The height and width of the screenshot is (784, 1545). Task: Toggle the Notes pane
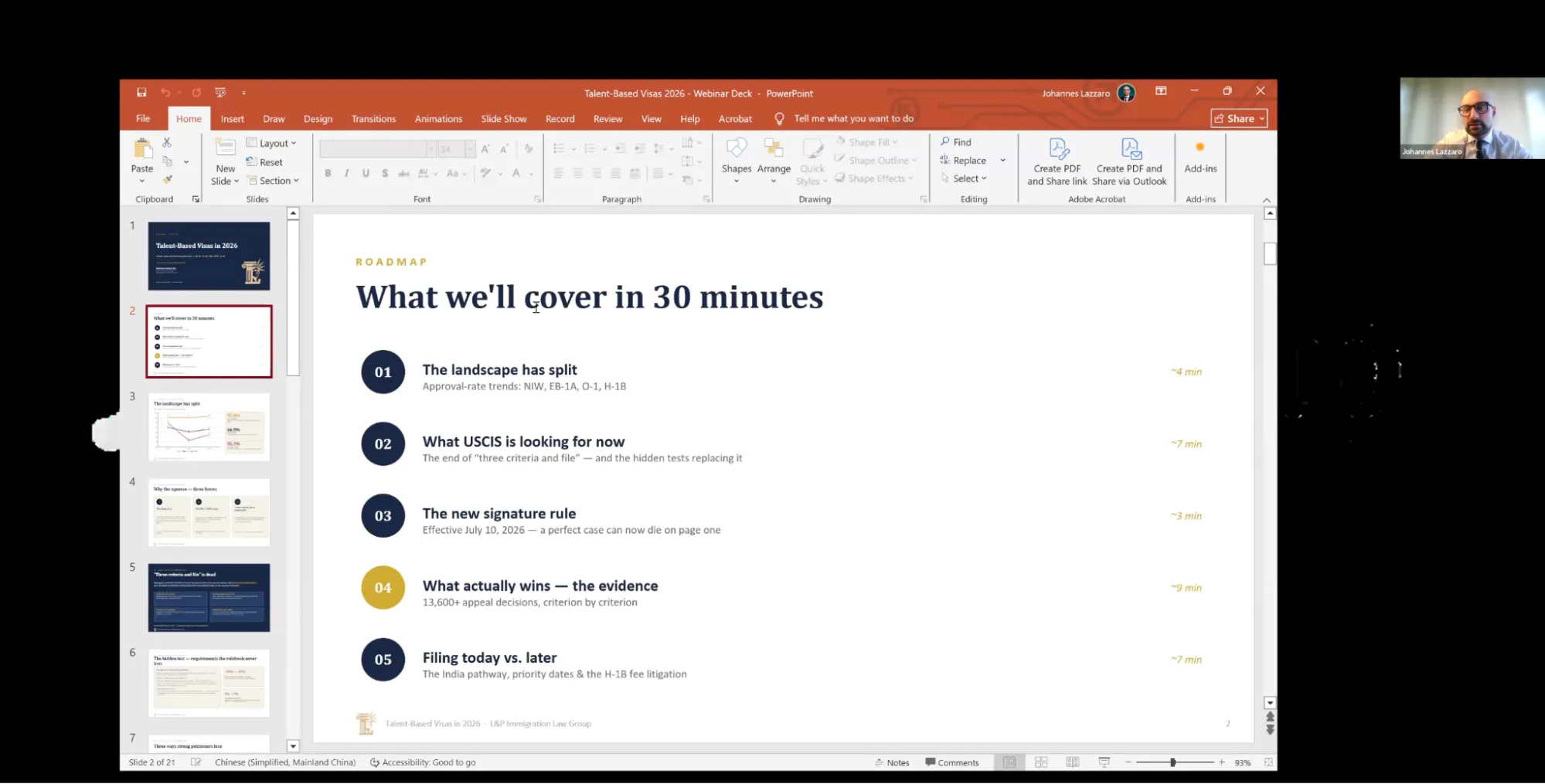892,762
